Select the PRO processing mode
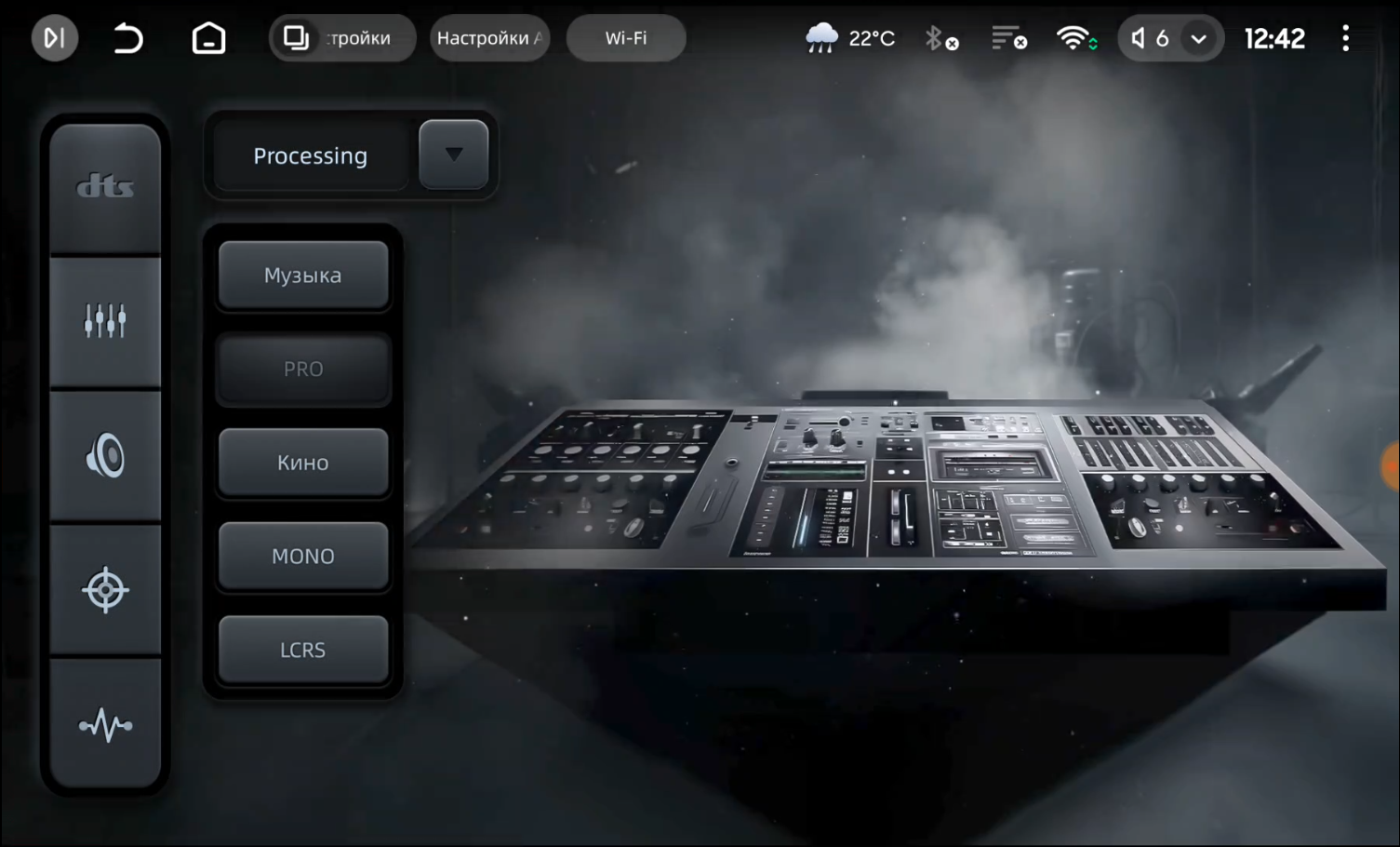The width and height of the screenshot is (1400, 847). click(x=303, y=370)
